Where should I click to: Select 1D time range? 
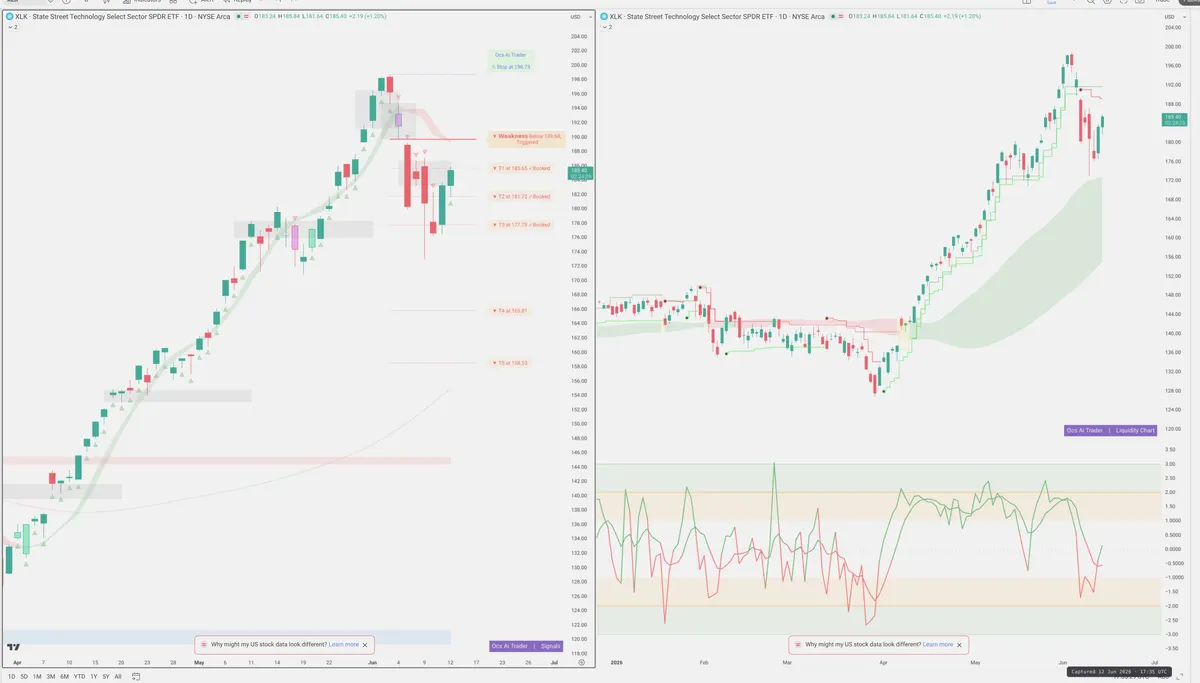(x=11, y=677)
